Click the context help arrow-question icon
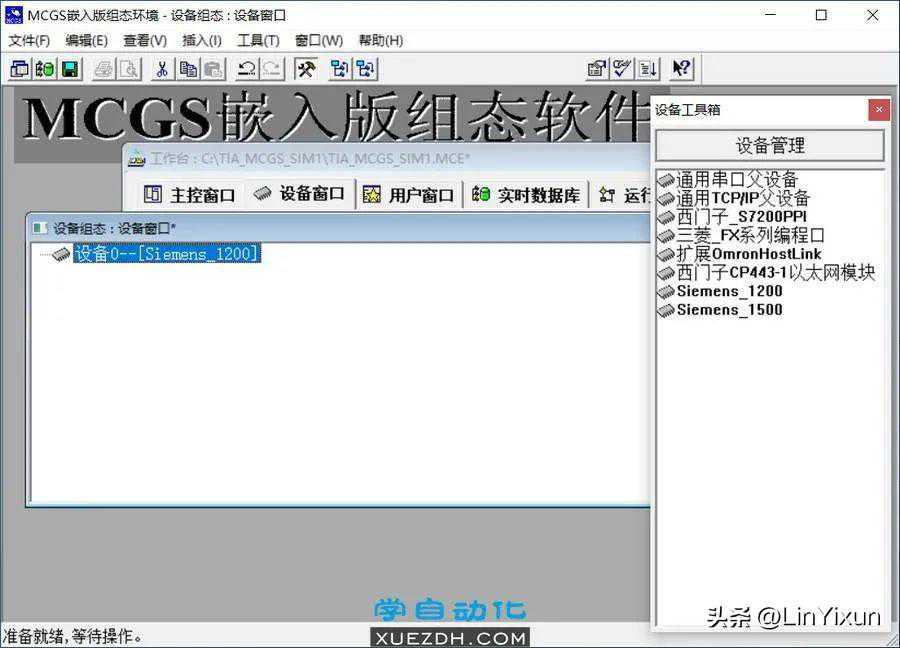The image size is (900, 648). (681, 69)
